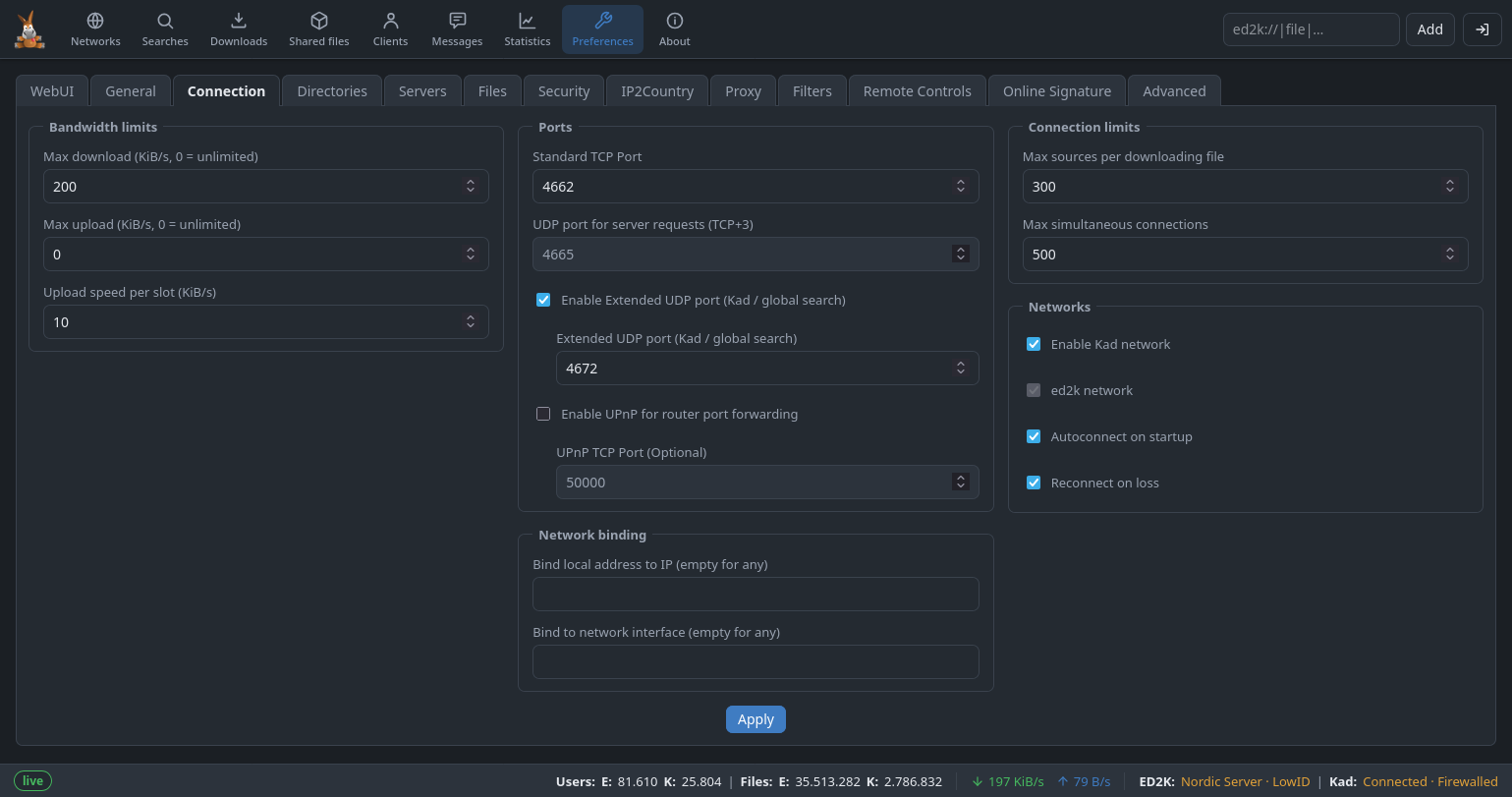Open the Security tab
Screen dimensions: 1512x797
coord(564,90)
